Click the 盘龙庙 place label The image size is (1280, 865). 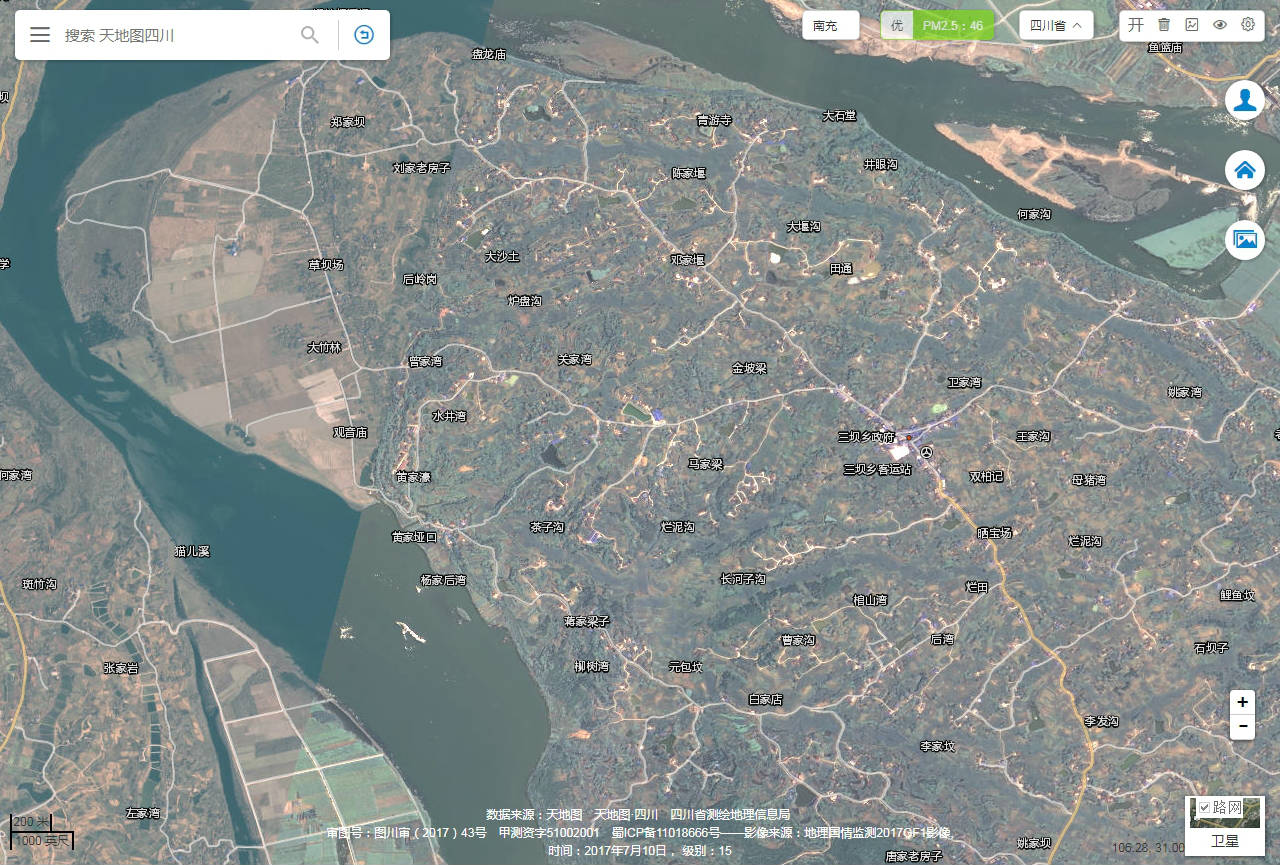coord(489,54)
